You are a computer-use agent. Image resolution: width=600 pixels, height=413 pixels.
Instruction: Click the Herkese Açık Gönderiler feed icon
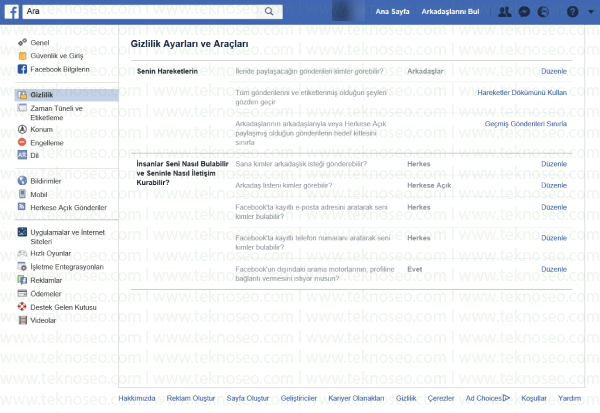click(22, 207)
